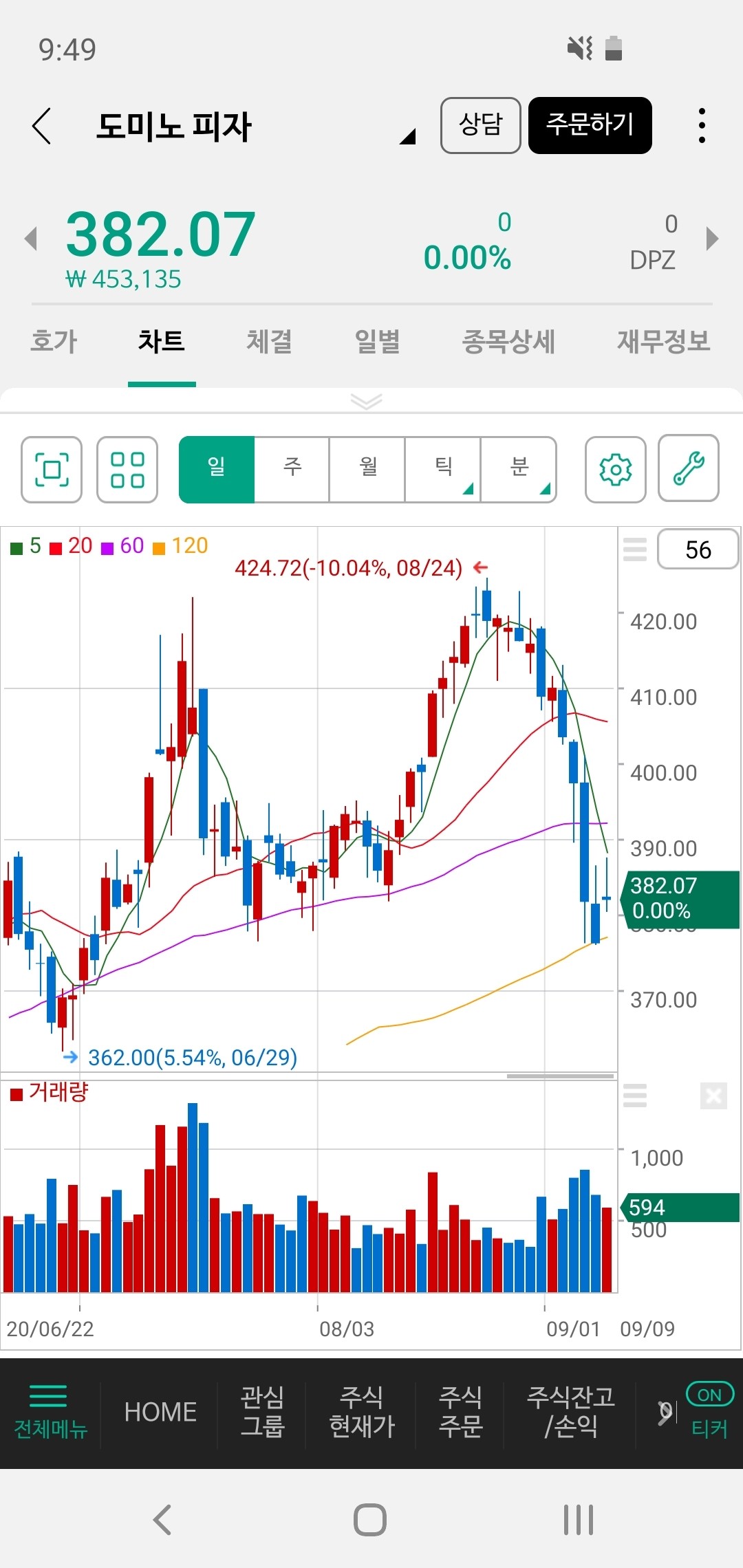Expand the stock name dropdown triangle
This screenshot has width=743, height=1568.
408,136
